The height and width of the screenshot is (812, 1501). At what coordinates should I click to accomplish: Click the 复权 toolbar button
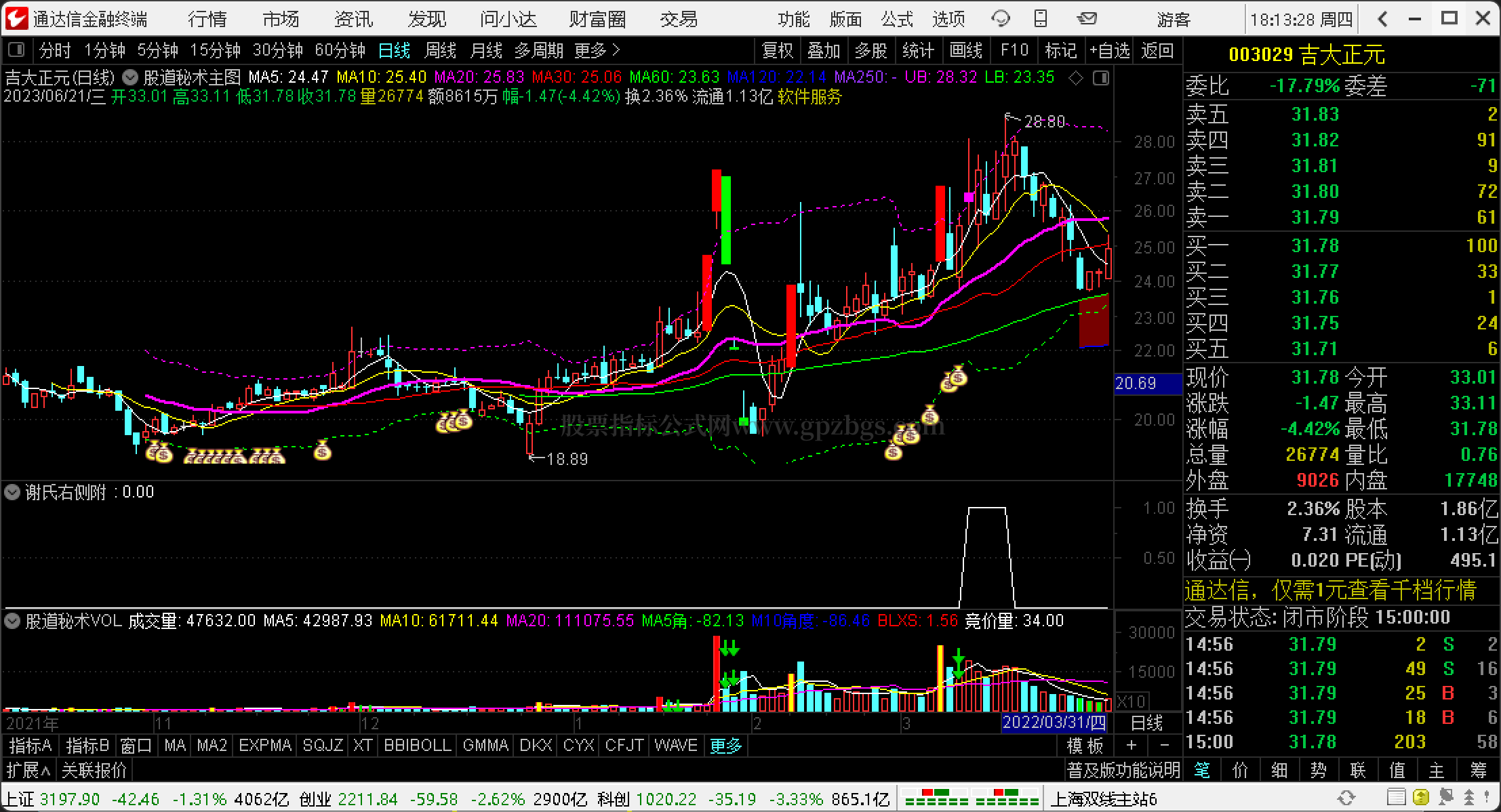[778, 50]
